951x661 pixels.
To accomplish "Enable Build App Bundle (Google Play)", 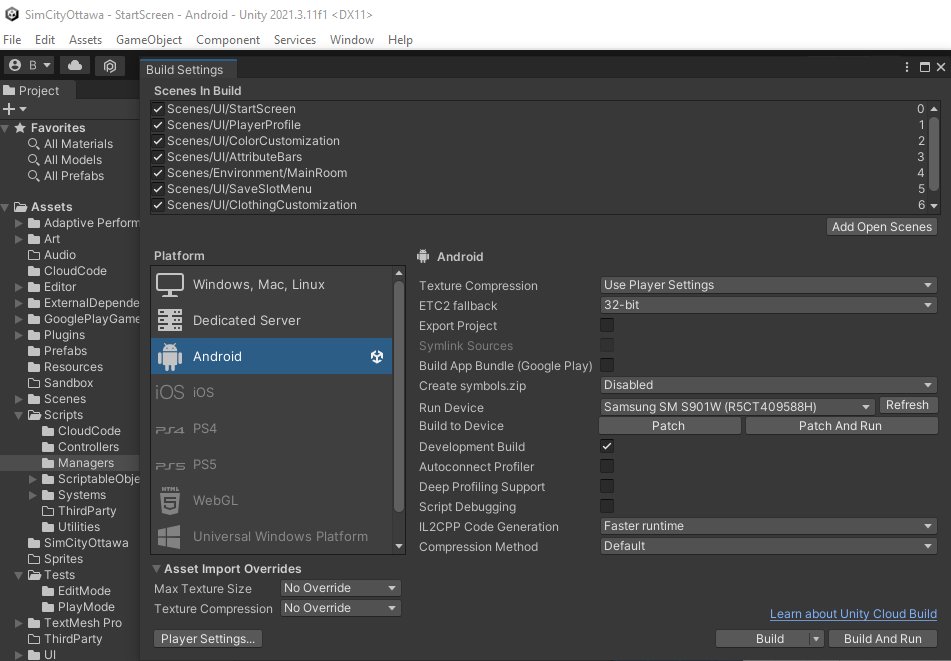I will click(607, 365).
